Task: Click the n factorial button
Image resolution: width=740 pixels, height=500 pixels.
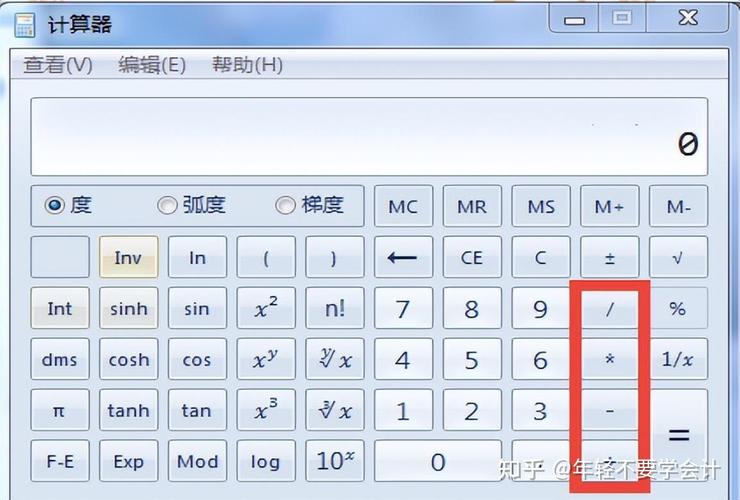Action: coord(335,309)
